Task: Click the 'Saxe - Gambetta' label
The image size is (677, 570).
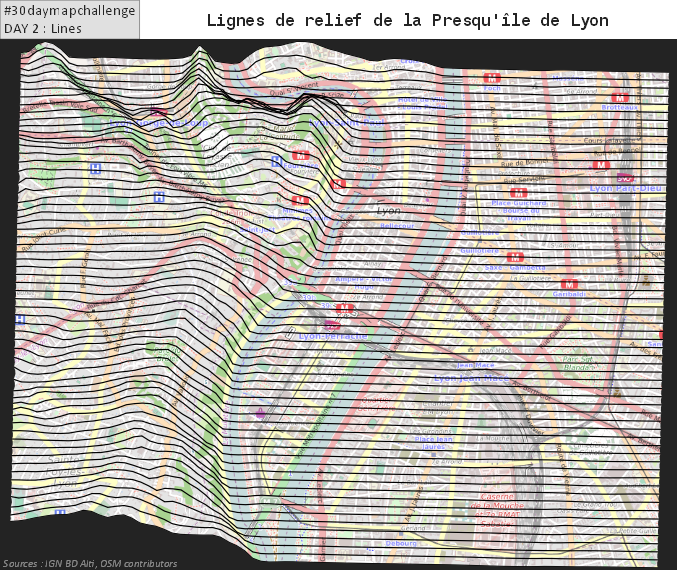Action: [x=515, y=268]
